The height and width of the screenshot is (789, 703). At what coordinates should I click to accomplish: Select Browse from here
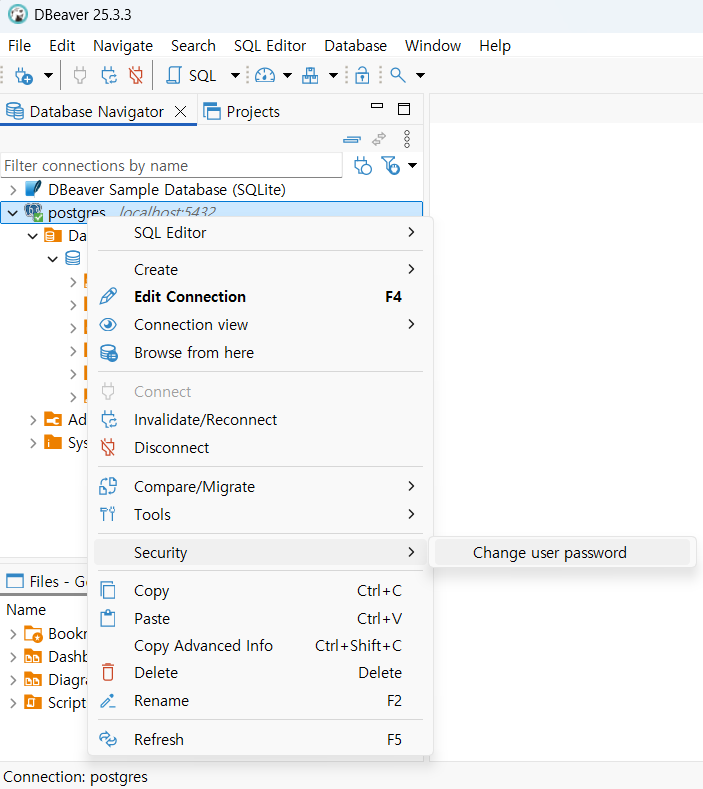(260, 353)
